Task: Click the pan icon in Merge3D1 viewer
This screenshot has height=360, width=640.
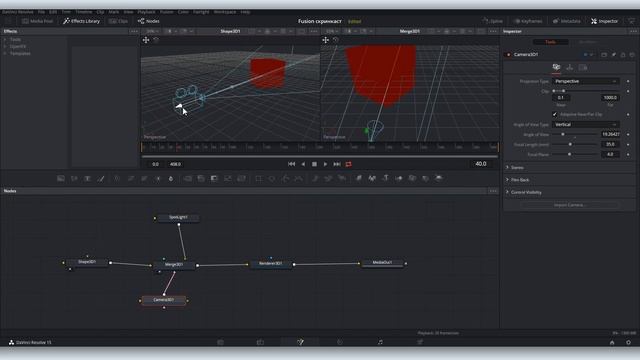Action: tap(325, 40)
